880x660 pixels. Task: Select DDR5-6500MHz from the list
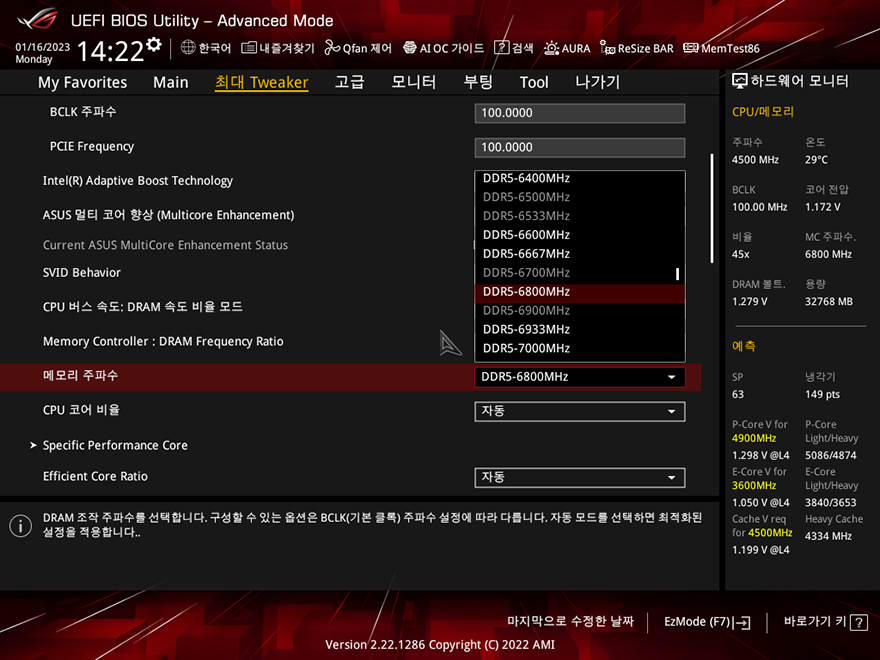tap(580, 197)
